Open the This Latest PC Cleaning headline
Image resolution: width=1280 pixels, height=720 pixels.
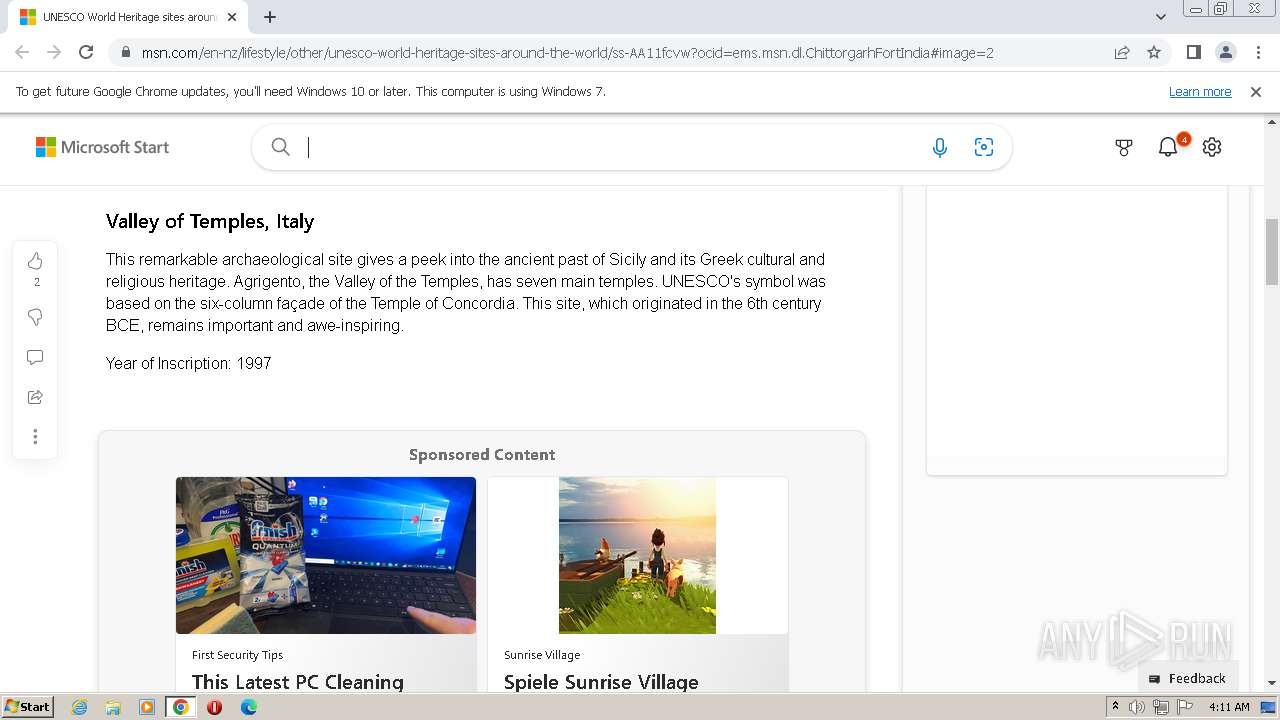click(298, 682)
